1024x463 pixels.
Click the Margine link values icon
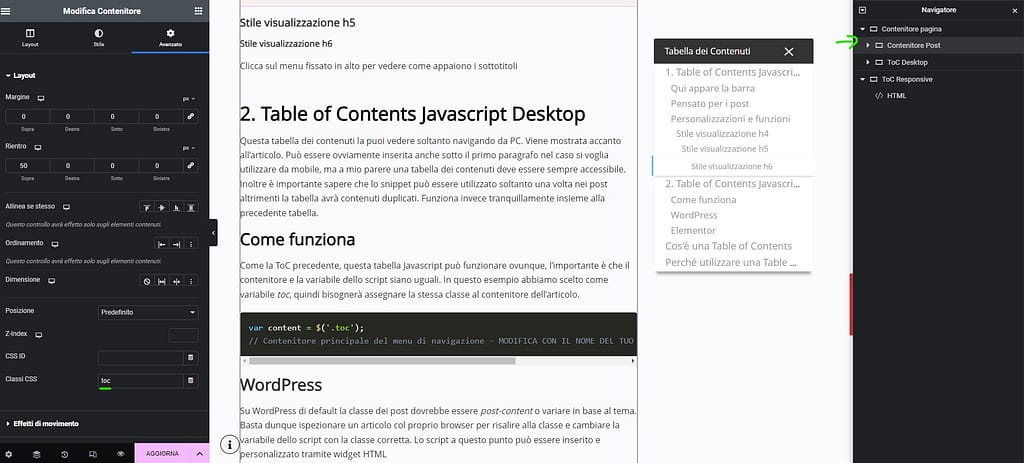point(190,117)
